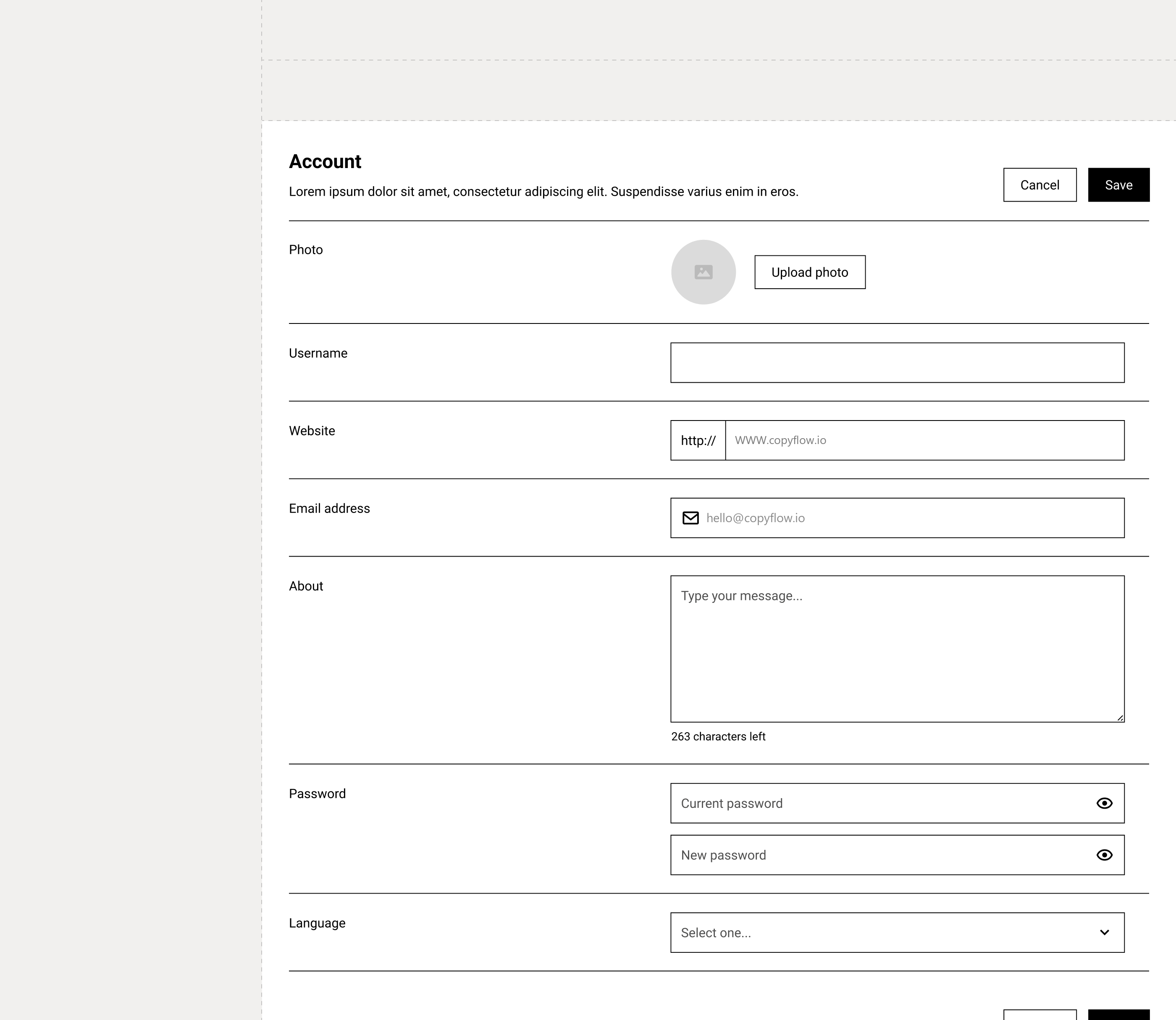Viewport: 1176px width, 1020px height.
Task: Click the Username label
Action: tap(318, 353)
